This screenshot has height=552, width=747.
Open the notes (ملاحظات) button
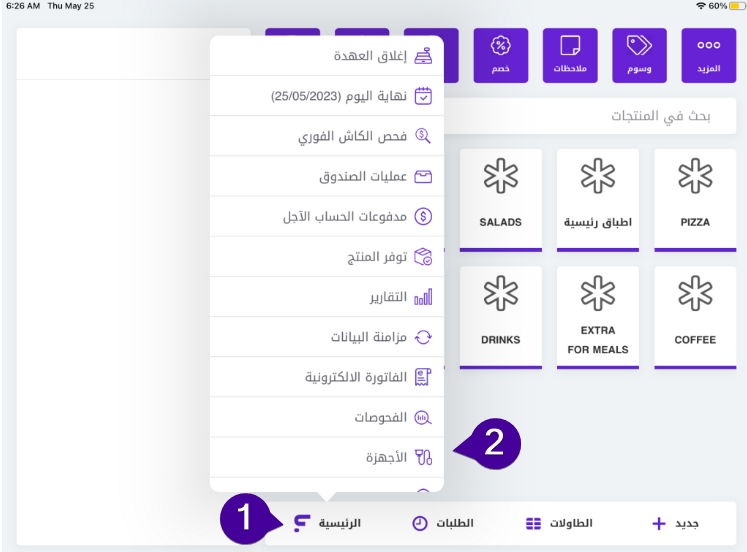click(570, 55)
